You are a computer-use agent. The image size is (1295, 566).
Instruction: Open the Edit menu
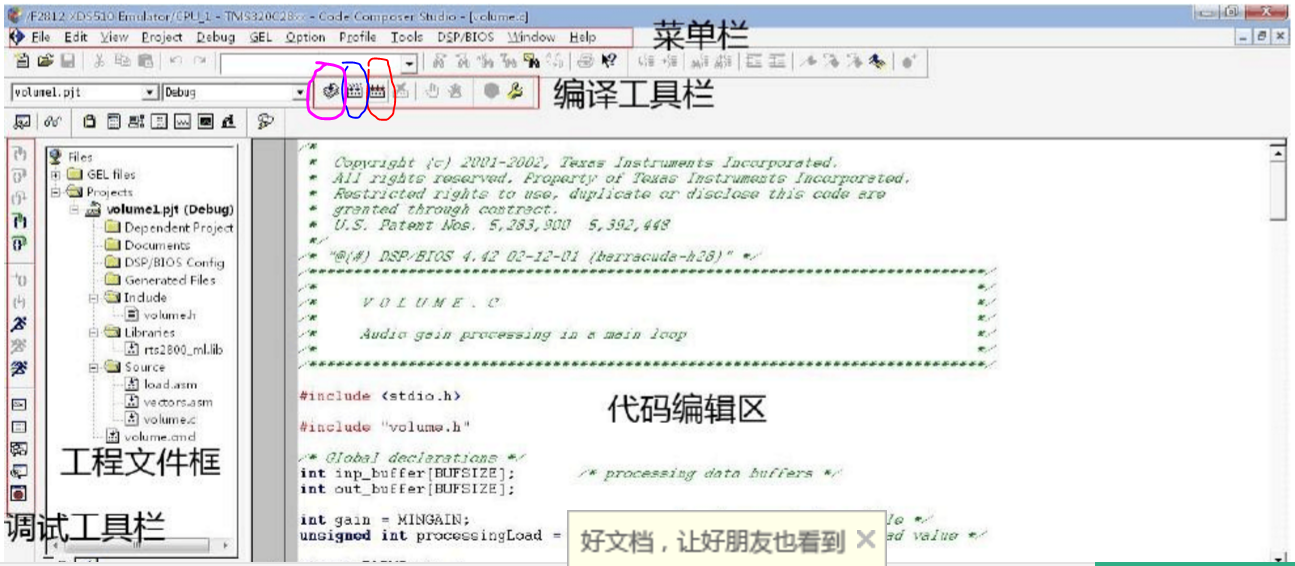click(76, 37)
